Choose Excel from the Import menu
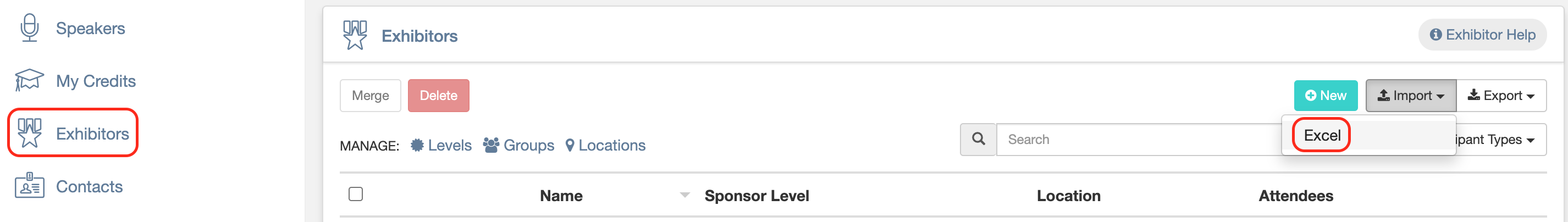The width and height of the screenshot is (1568, 222). [1322, 135]
